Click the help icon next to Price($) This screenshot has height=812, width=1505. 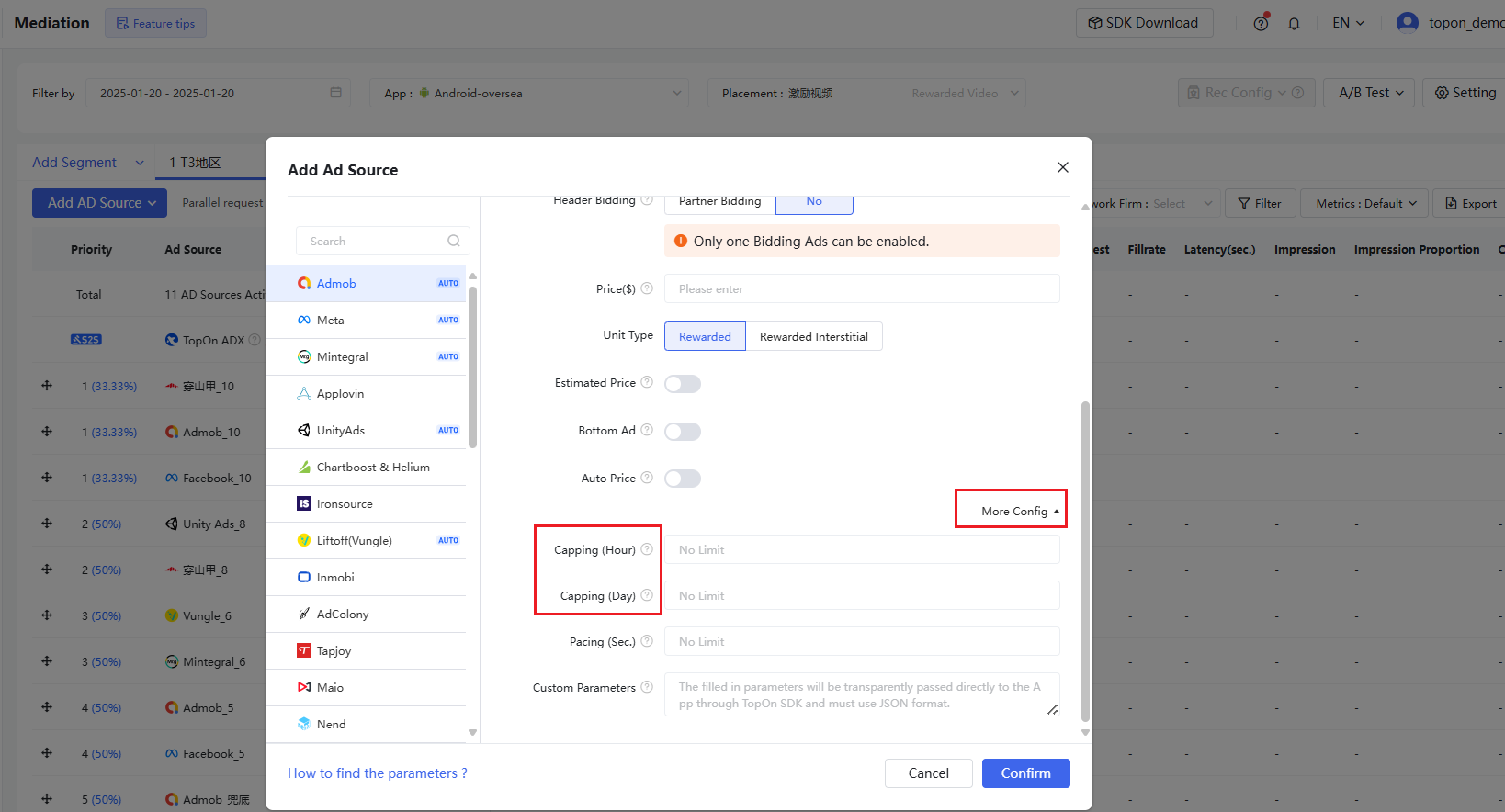click(647, 288)
